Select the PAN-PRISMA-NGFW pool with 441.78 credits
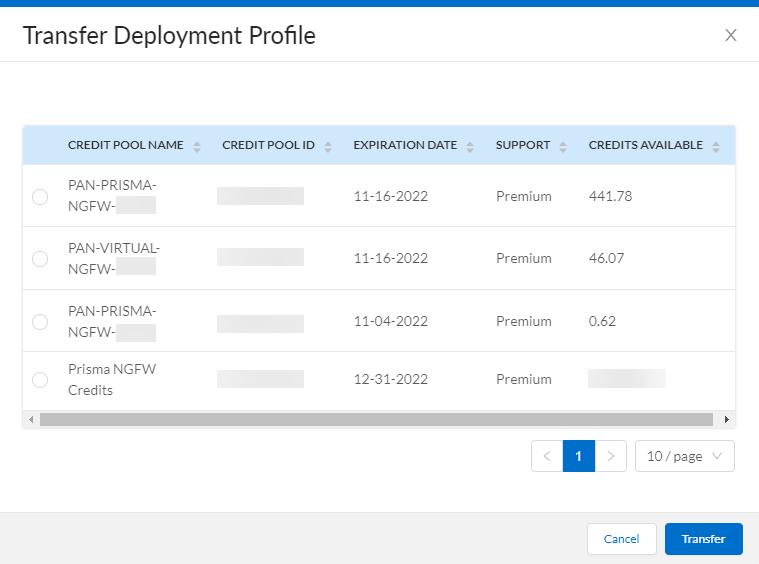759x564 pixels. coord(40,197)
